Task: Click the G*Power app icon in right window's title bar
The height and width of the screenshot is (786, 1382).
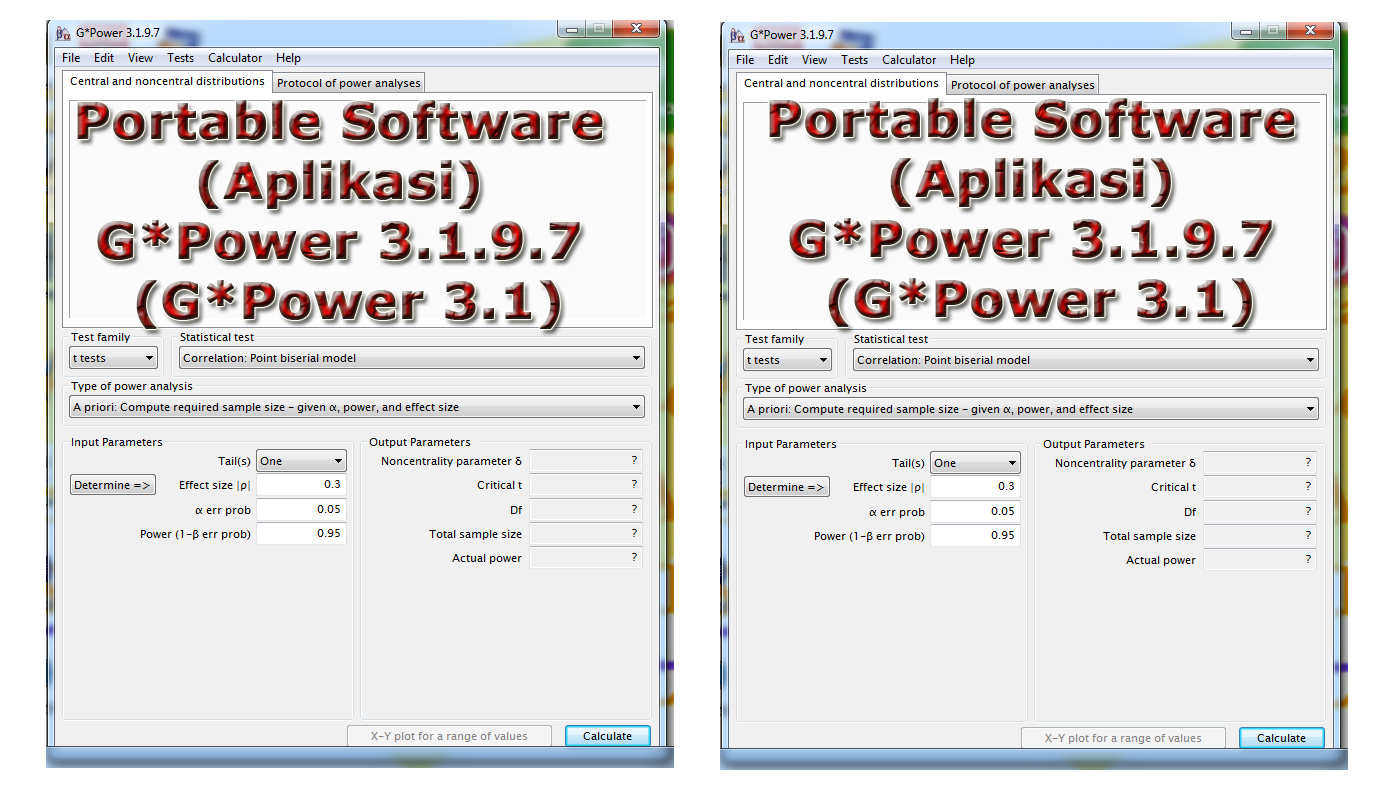Action: point(738,35)
